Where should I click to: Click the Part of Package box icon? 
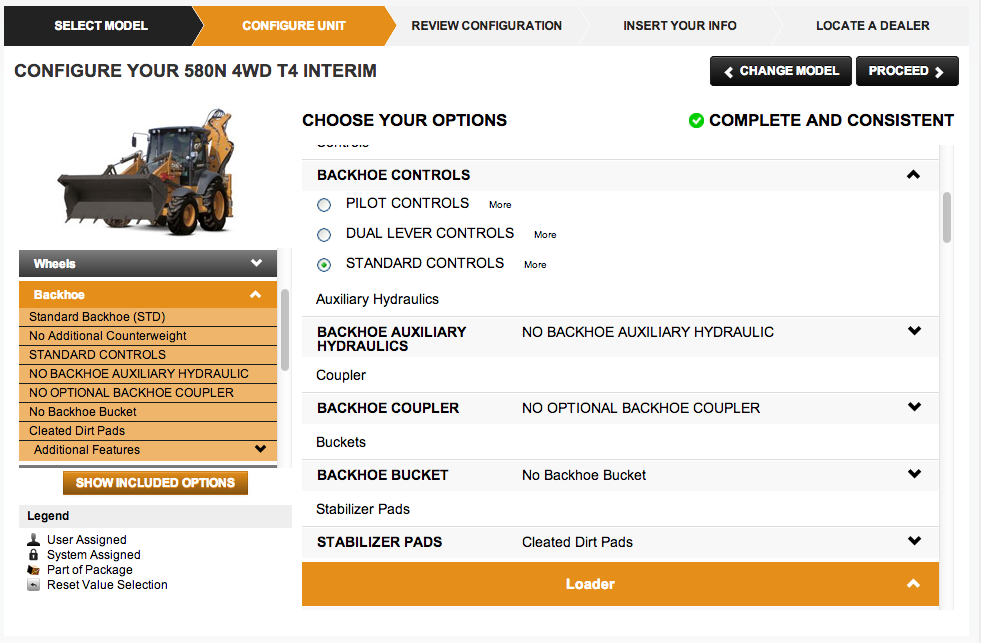[x=31, y=569]
